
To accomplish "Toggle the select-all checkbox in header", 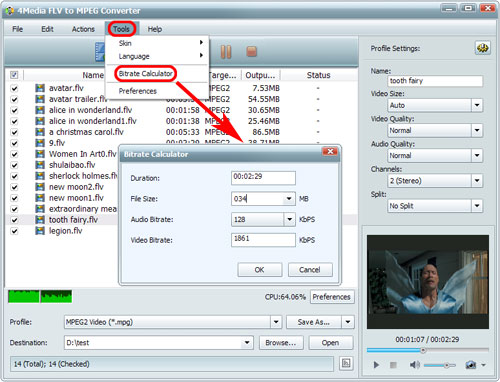I will coord(14,75).
